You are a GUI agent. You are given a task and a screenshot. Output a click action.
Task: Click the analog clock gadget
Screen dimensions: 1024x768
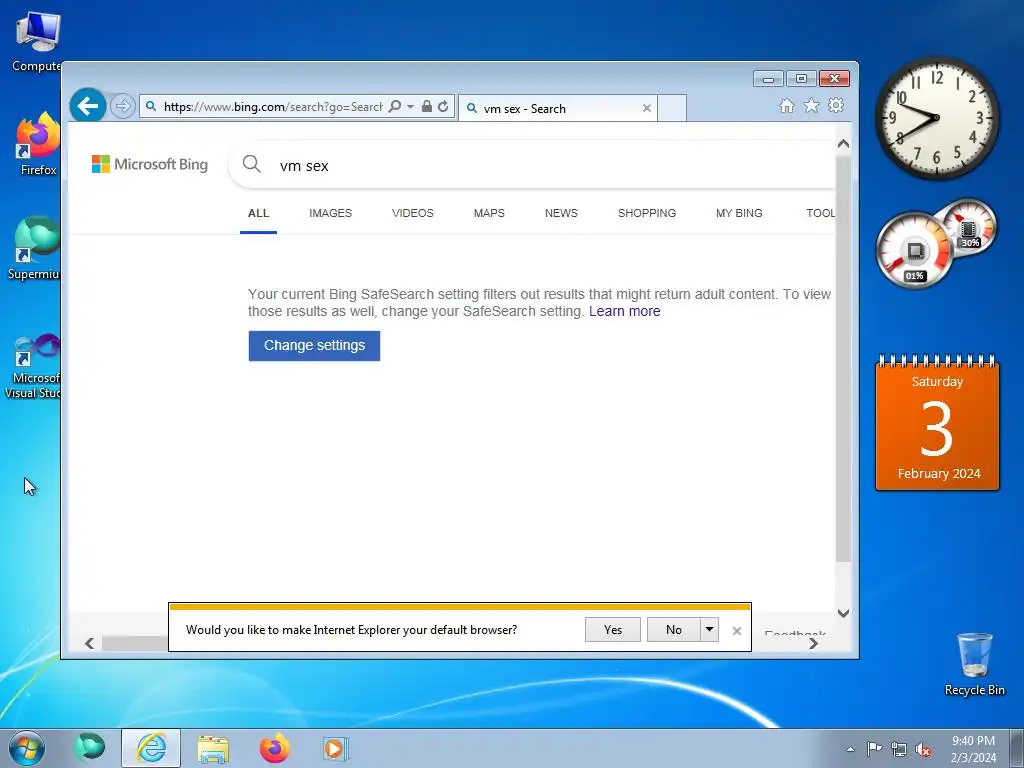936,118
